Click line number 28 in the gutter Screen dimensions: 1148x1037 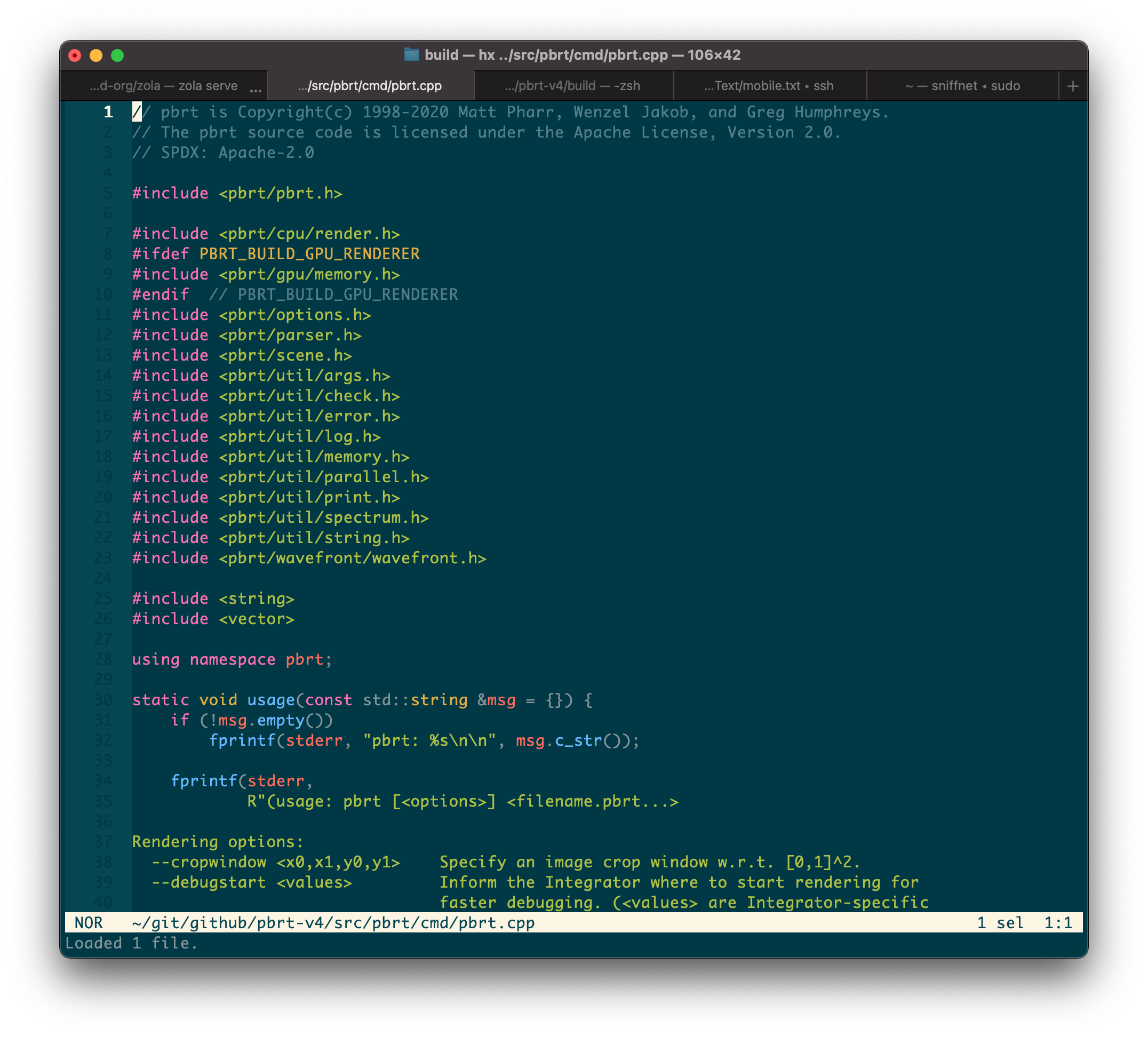[x=103, y=659]
